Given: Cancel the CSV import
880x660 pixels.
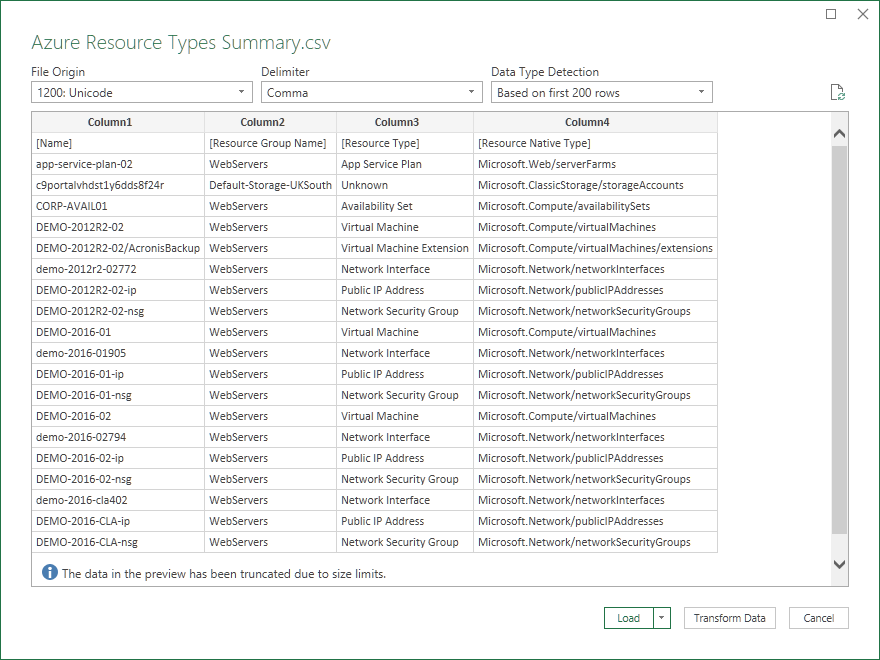Looking at the screenshot, I should (x=819, y=618).
